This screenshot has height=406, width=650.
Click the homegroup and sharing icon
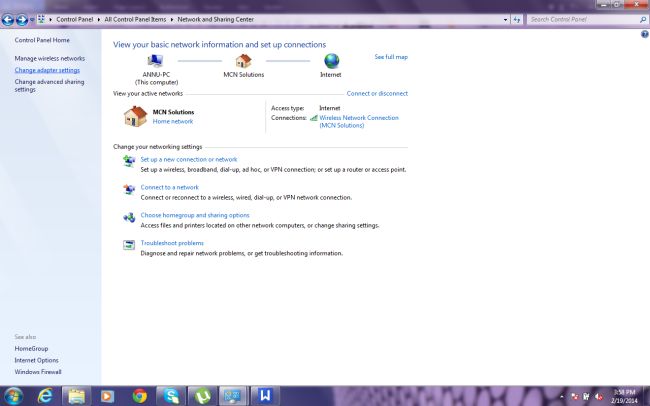pos(129,217)
